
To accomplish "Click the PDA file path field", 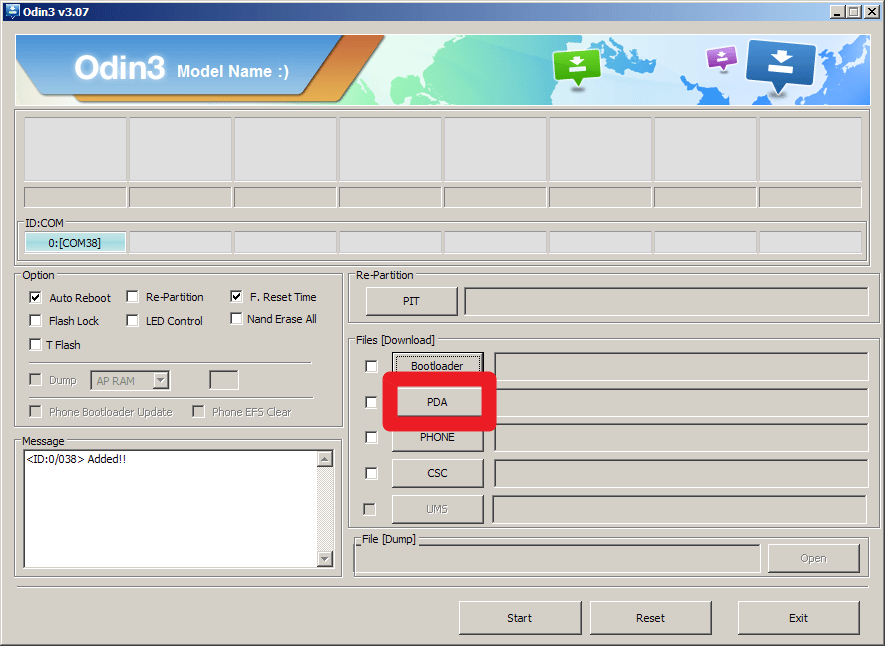I will (682, 402).
